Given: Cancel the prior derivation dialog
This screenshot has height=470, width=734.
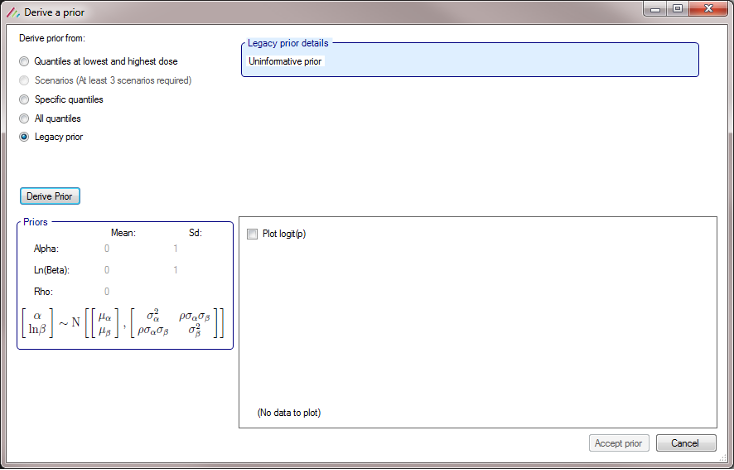Looking at the screenshot, I should click(x=685, y=443).
